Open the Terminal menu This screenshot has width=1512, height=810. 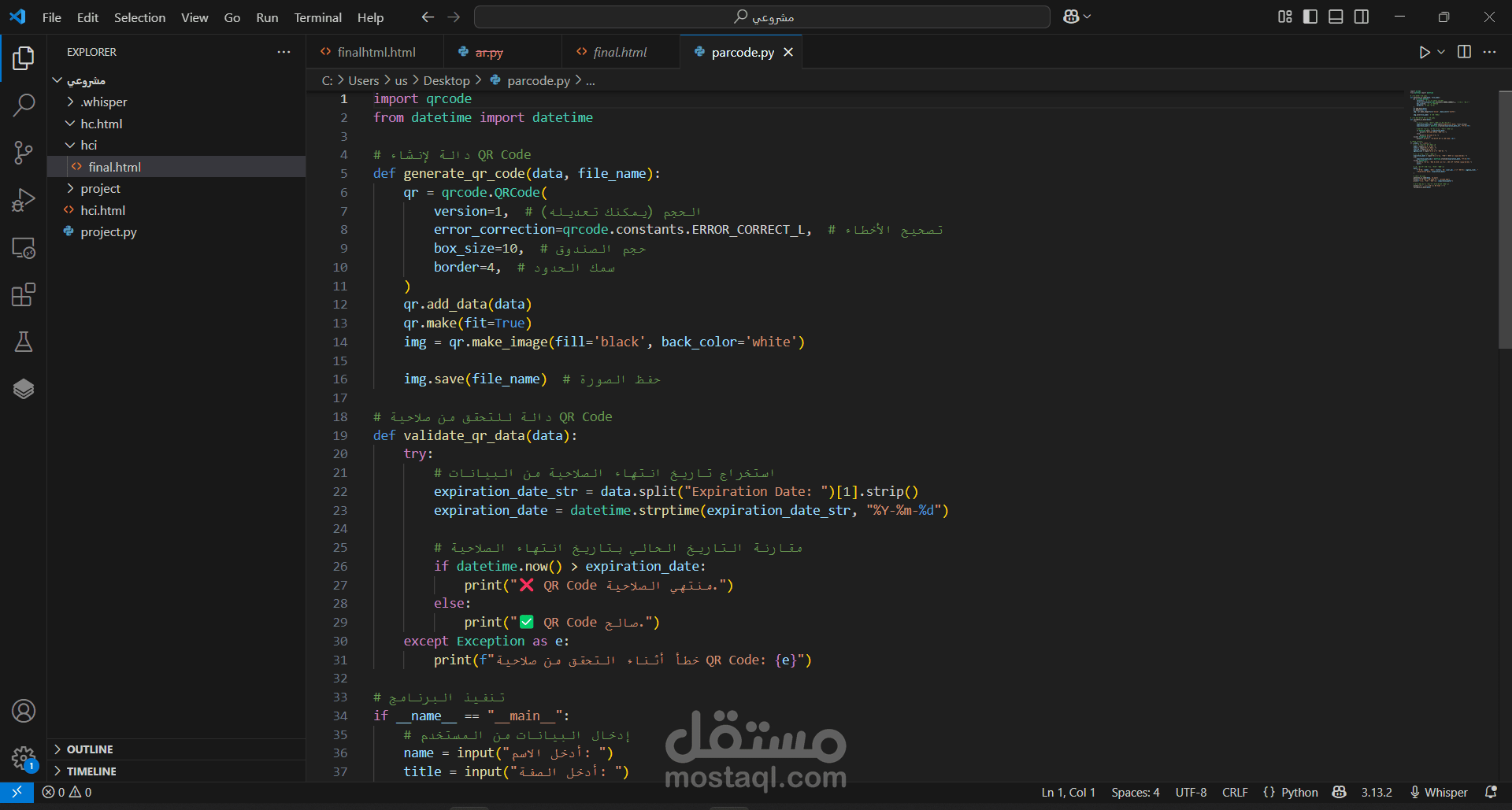click(x=318, y=17)
